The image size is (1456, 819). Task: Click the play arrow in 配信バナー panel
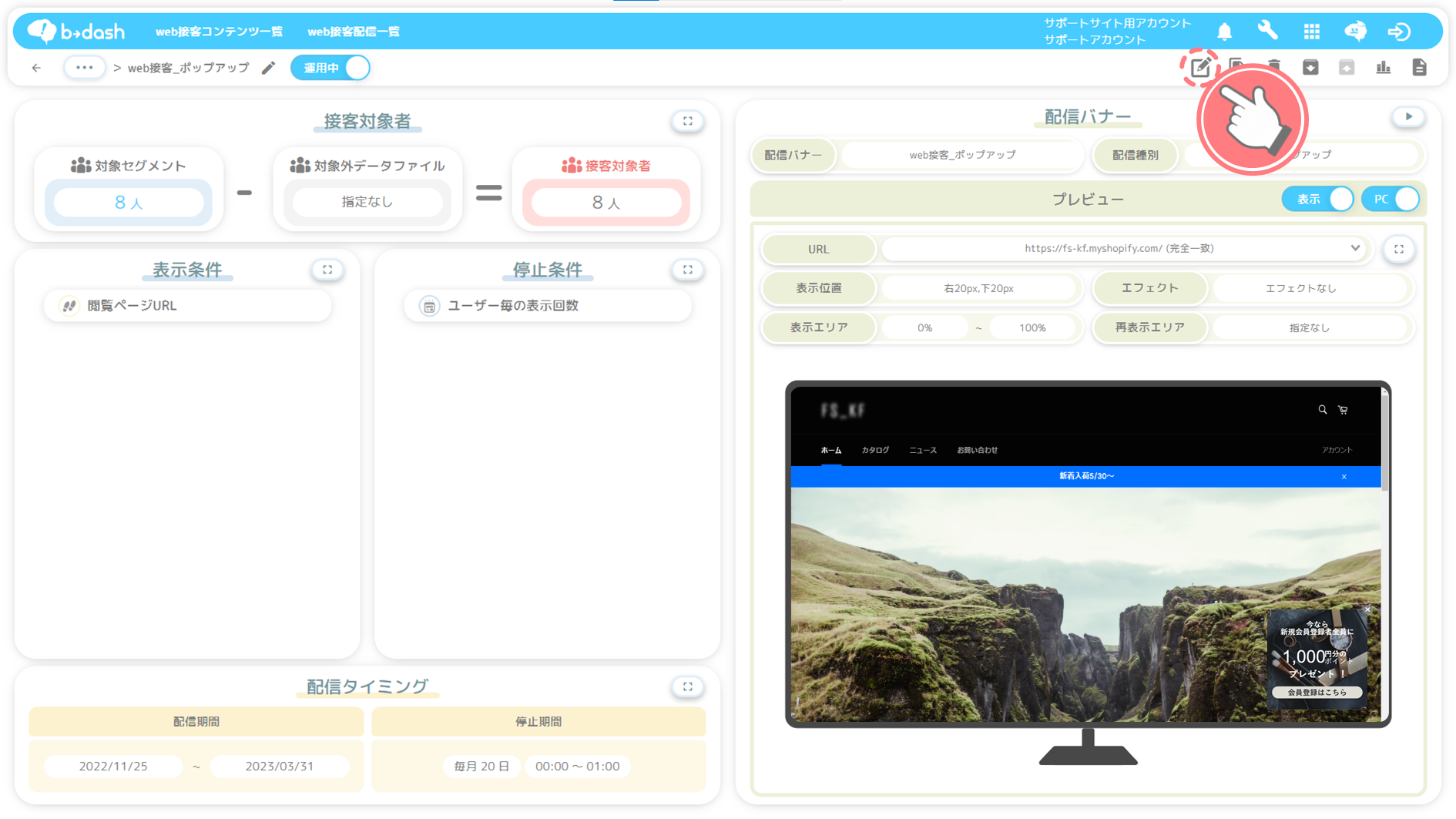(x=1409, y=116)
